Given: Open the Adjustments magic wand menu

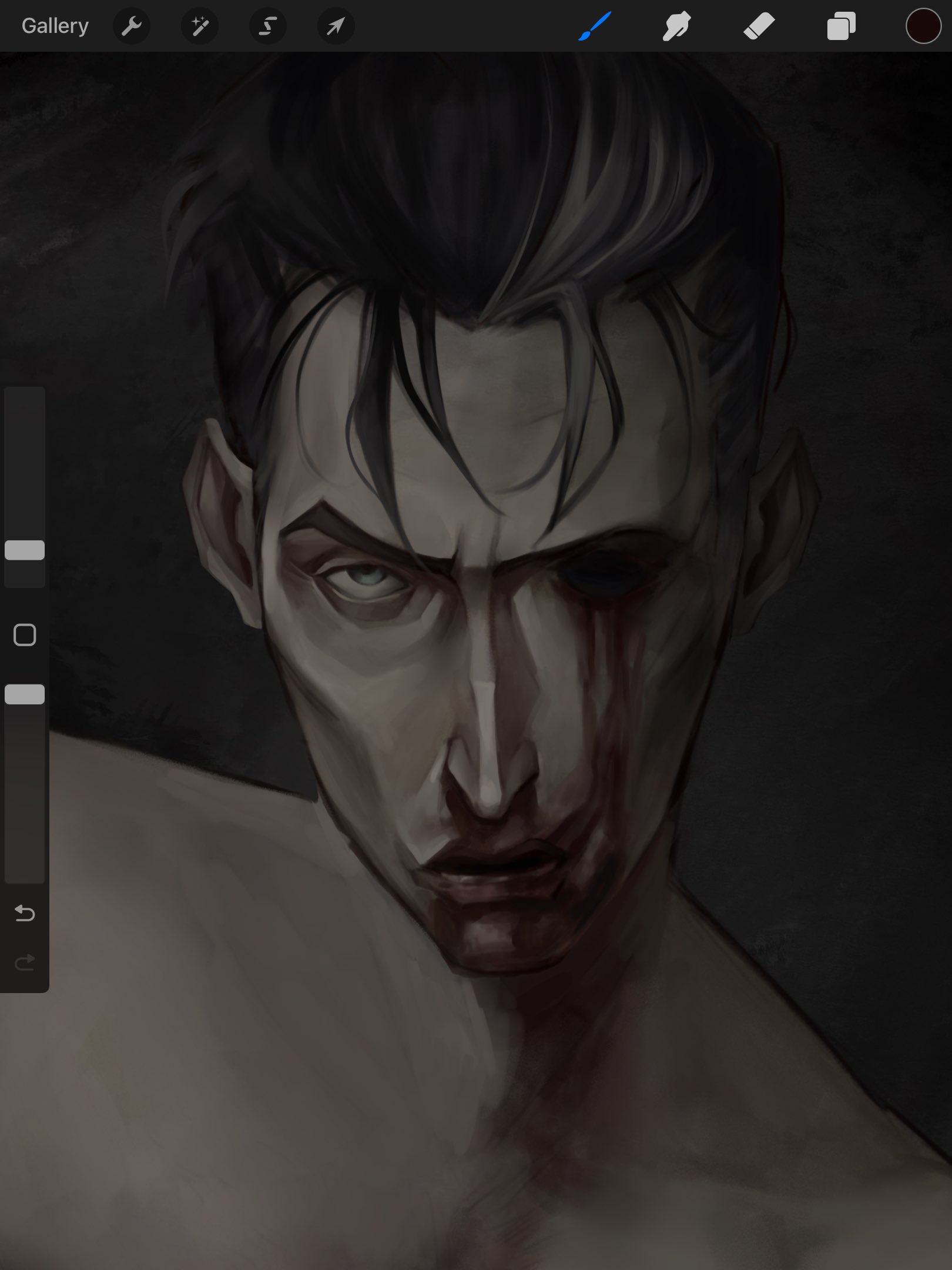Looking at the screenshot, I should (200, 26).
